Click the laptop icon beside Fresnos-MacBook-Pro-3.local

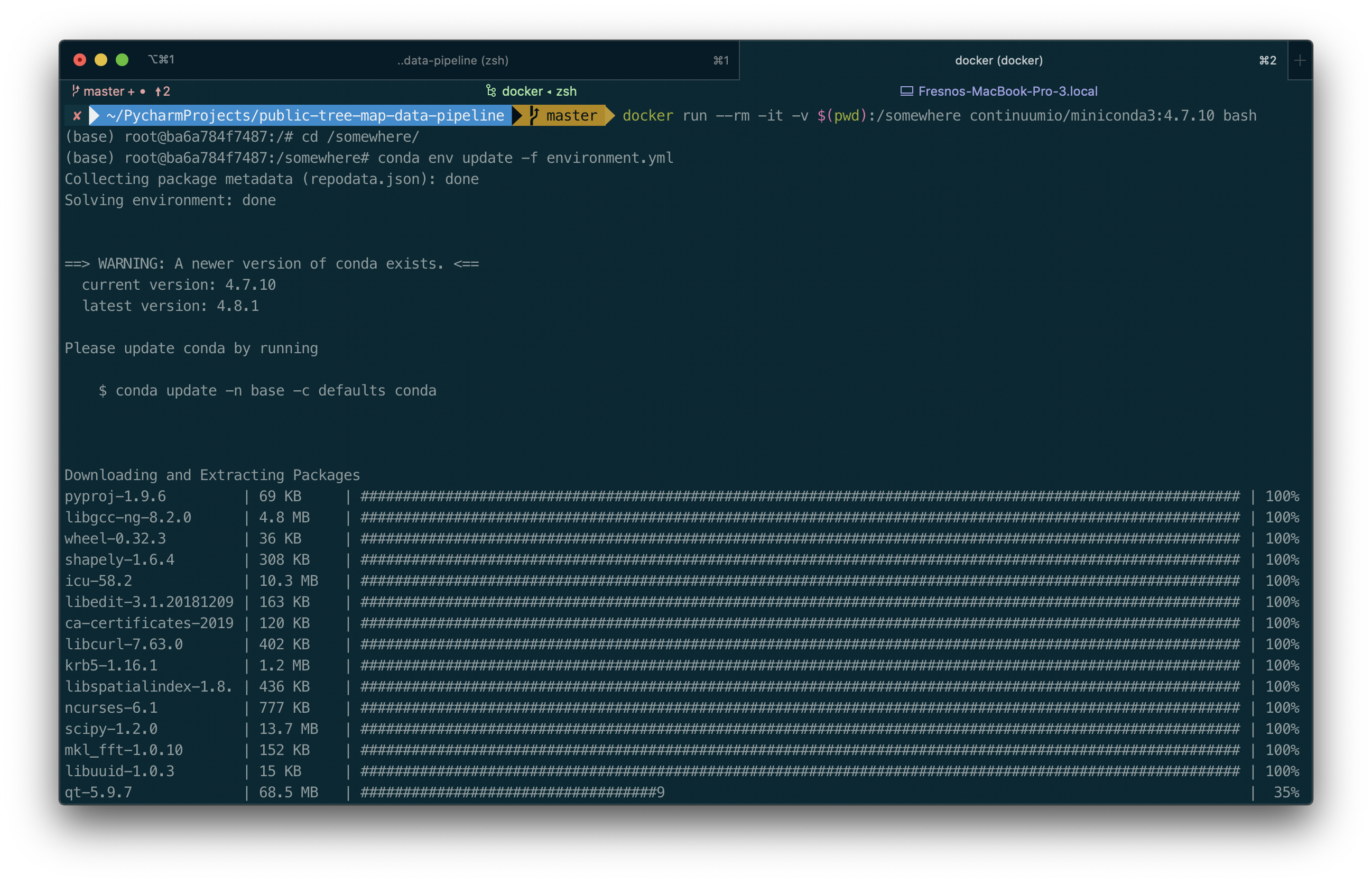(906, 91)
